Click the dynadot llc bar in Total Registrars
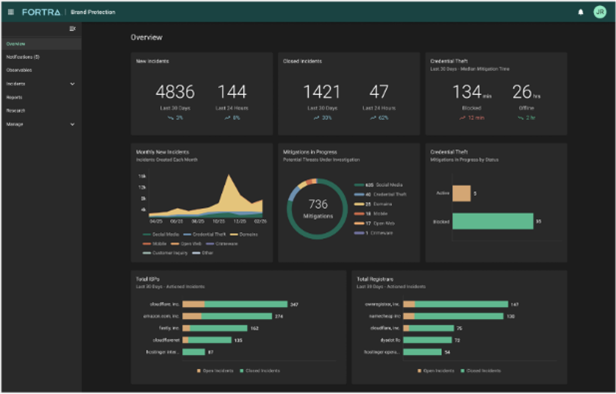 point(427,340)
